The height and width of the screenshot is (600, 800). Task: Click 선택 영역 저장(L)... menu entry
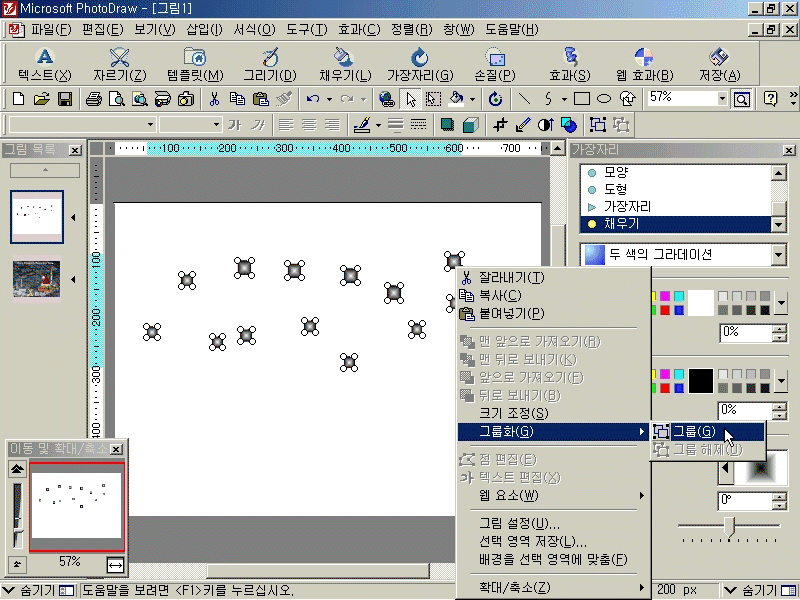point(554,541)
